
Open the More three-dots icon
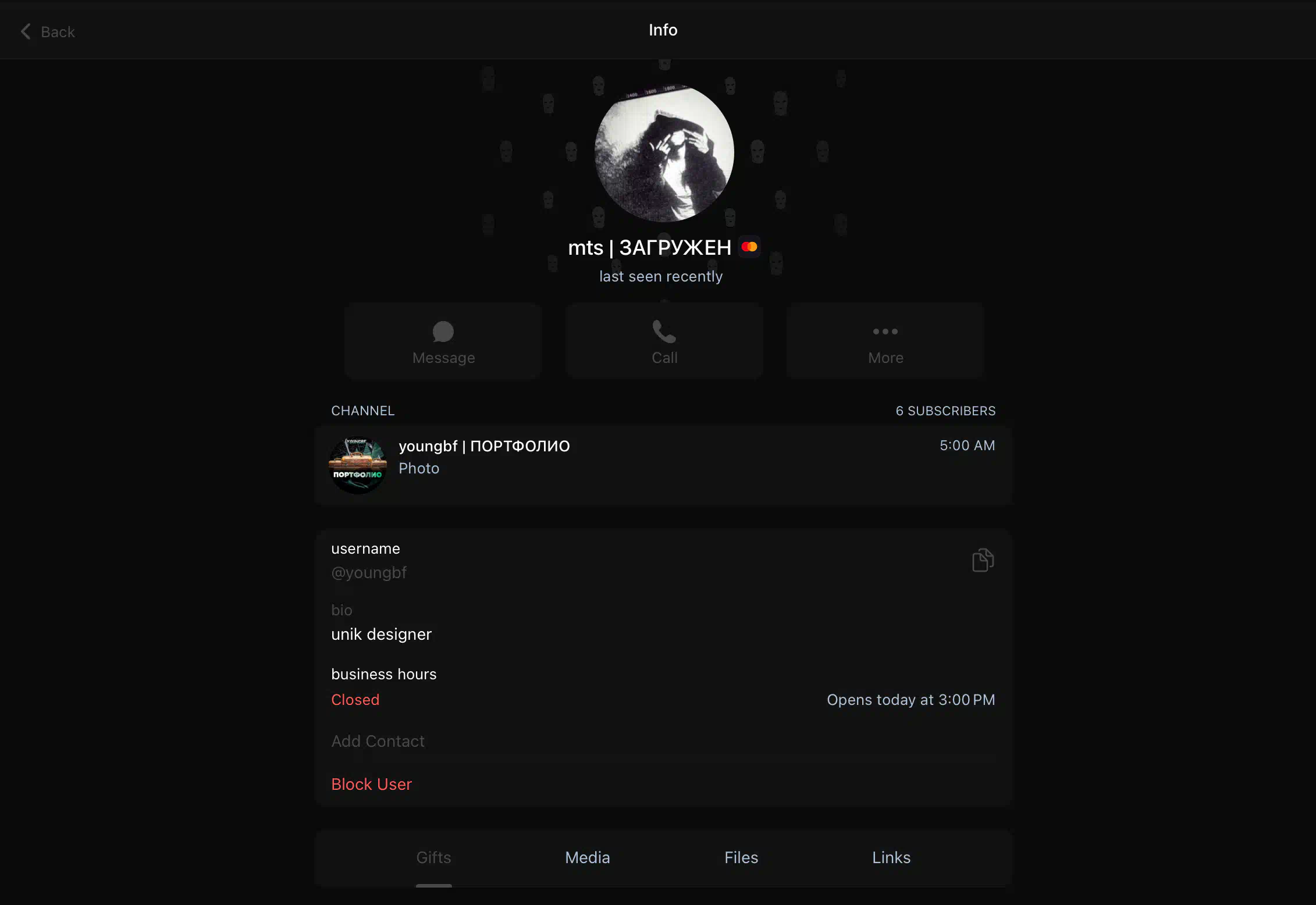[x=885, y=332]
